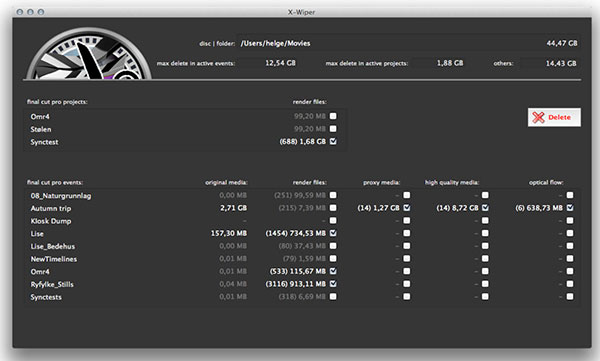This screenshot has width=600, height=361.
Task: Check optical flow for NewTimelines event
Action: pos(570,258)
